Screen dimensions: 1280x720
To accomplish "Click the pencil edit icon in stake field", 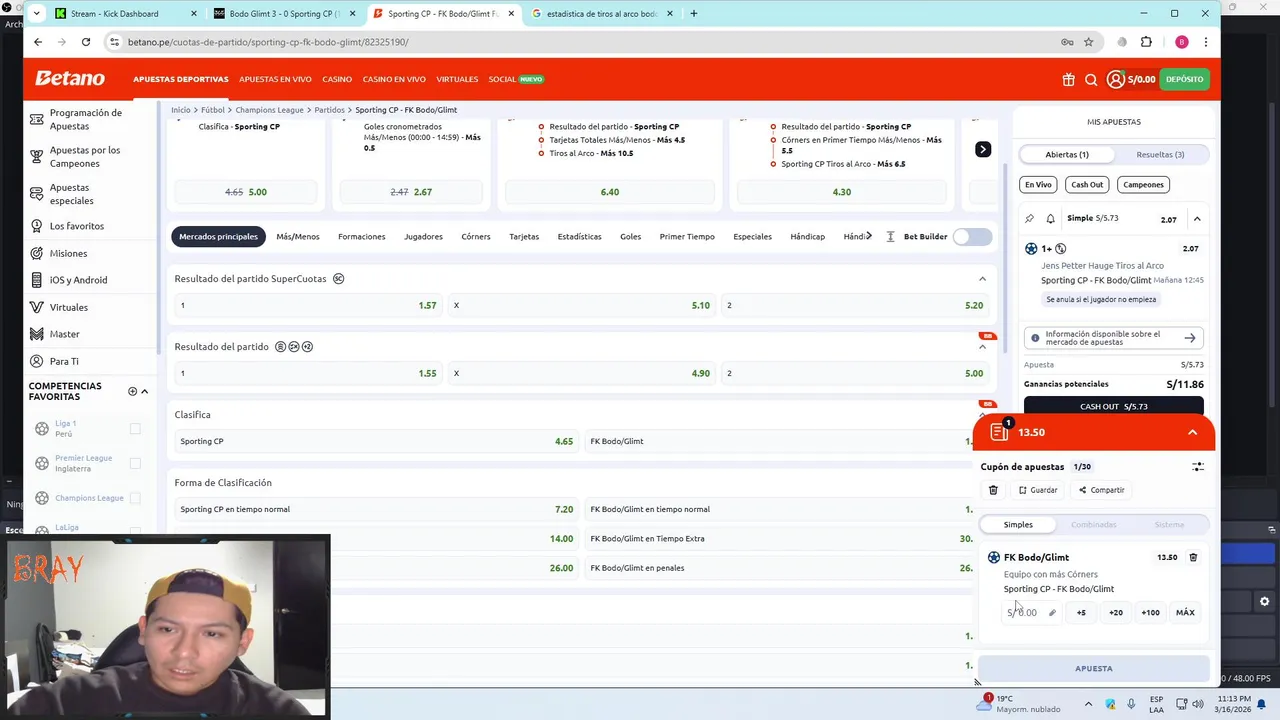I will [1052, 612].
